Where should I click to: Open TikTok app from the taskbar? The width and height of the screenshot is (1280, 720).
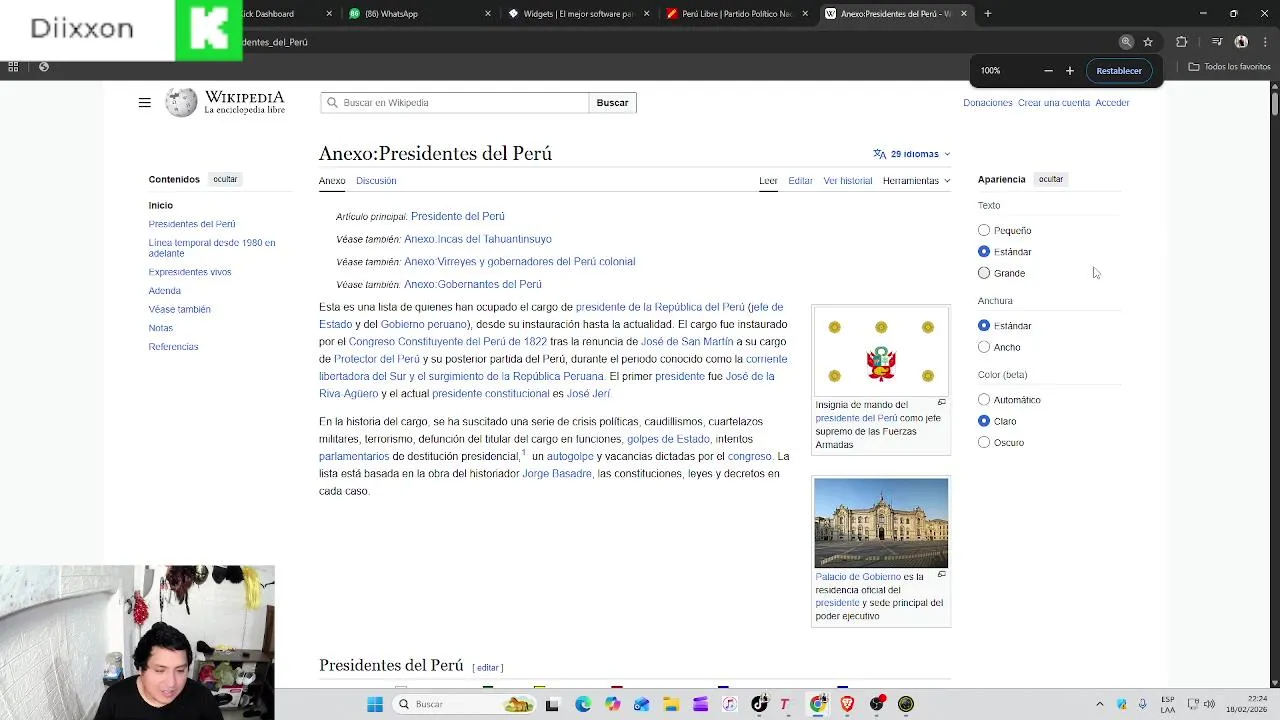(x=759, y=704)
